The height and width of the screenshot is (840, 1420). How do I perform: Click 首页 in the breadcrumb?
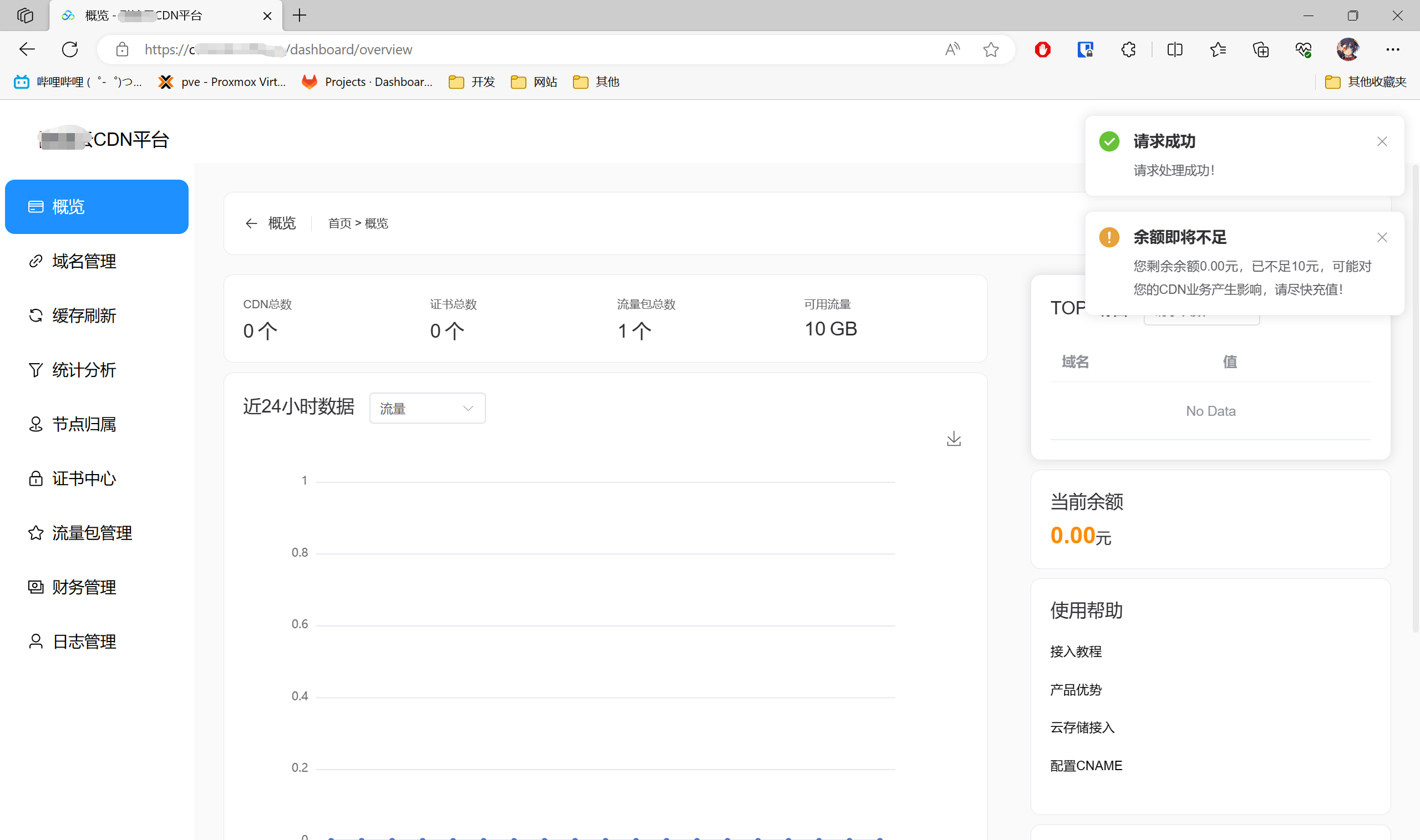pos(339,223)
